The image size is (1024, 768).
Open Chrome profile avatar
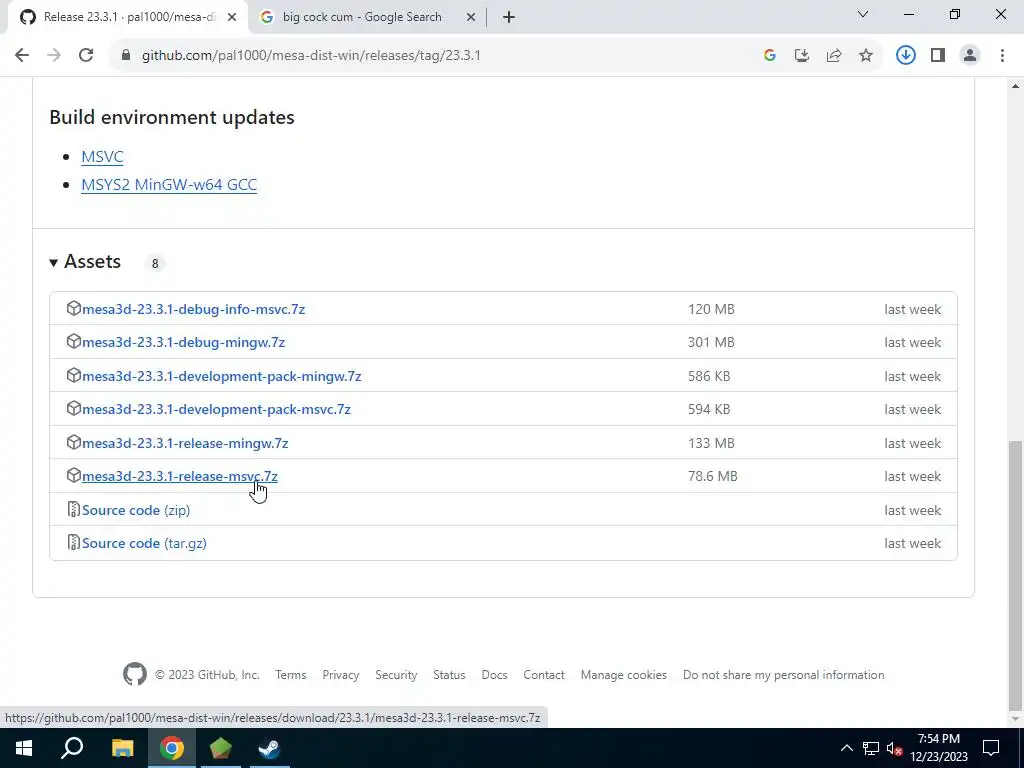pos(970,56)
